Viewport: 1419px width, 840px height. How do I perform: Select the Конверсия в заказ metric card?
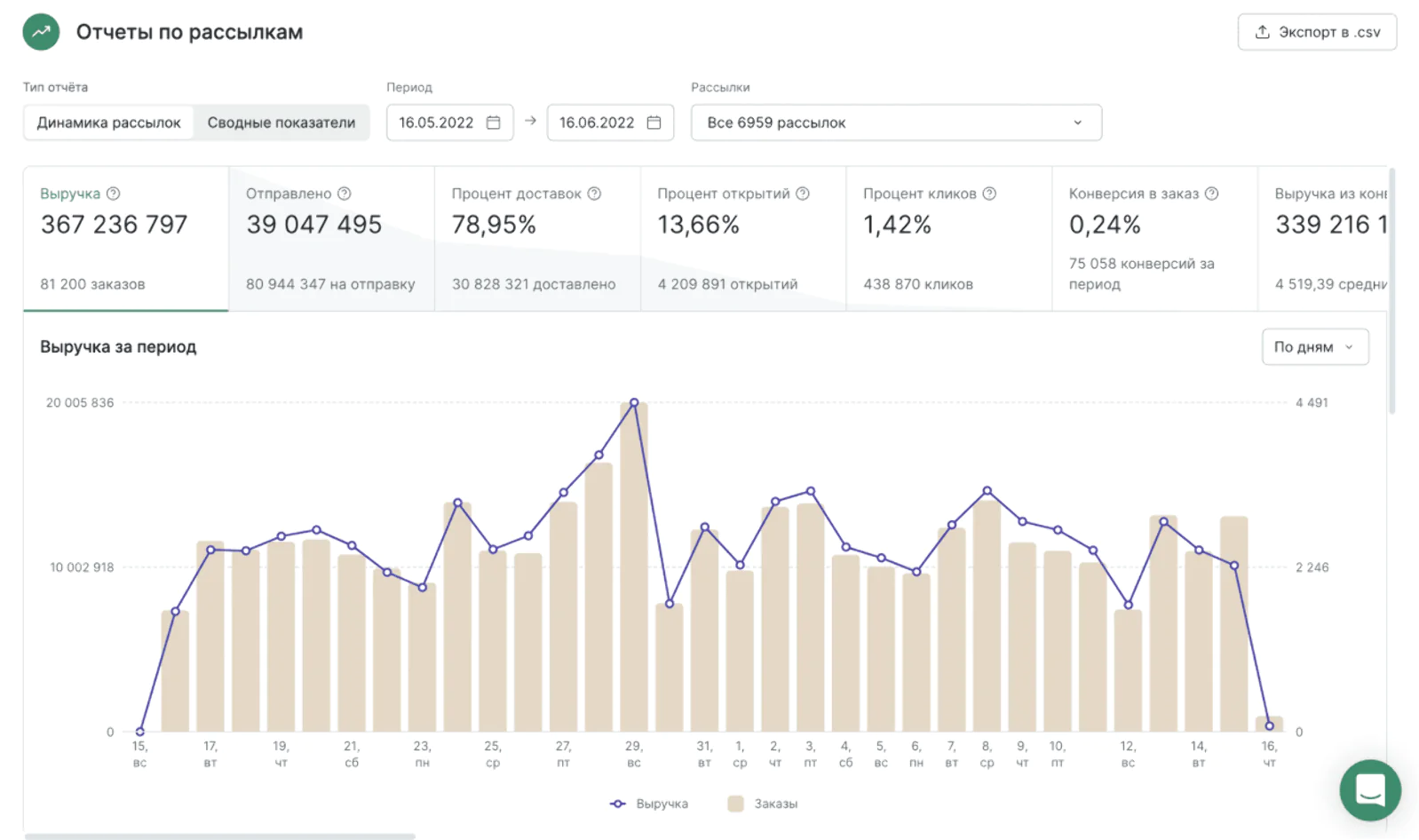[1155, 239]
